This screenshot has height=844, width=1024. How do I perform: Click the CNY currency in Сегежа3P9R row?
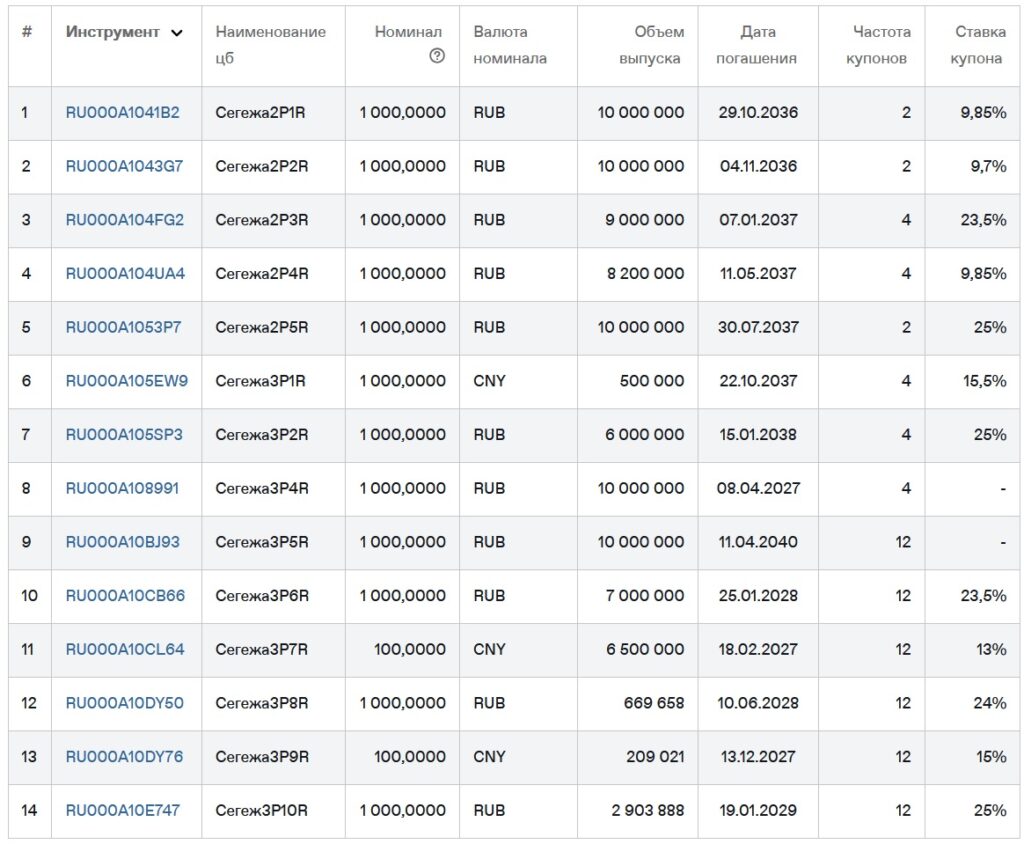coord(489,756)
